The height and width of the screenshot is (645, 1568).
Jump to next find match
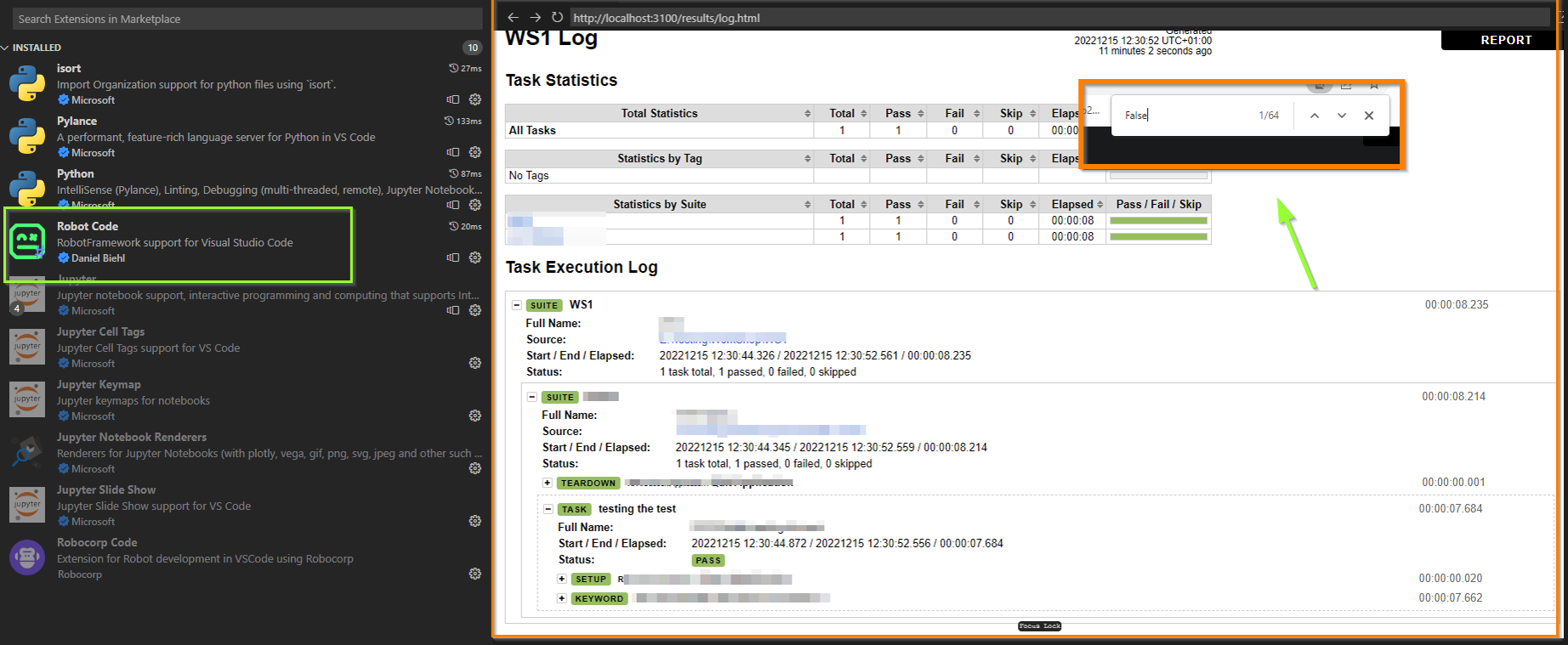(1342, 116)
